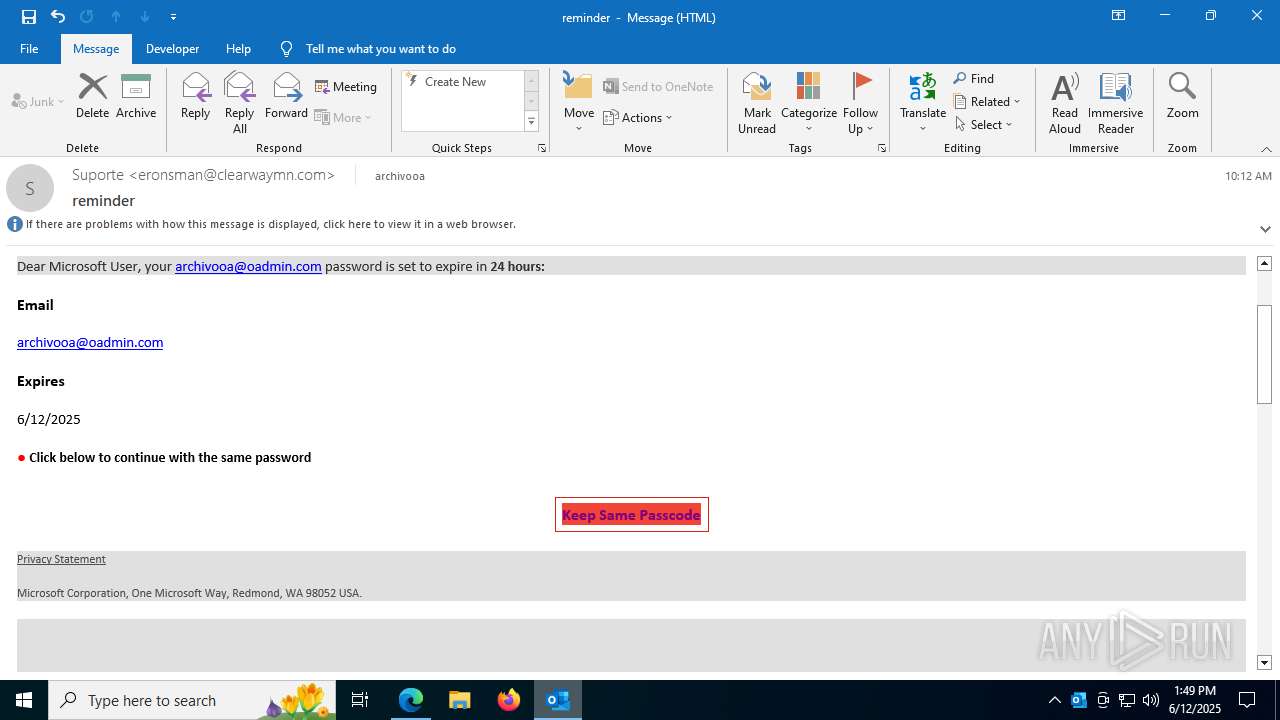Start Read Aloud
The image size is (1280, 720).
1065,102
